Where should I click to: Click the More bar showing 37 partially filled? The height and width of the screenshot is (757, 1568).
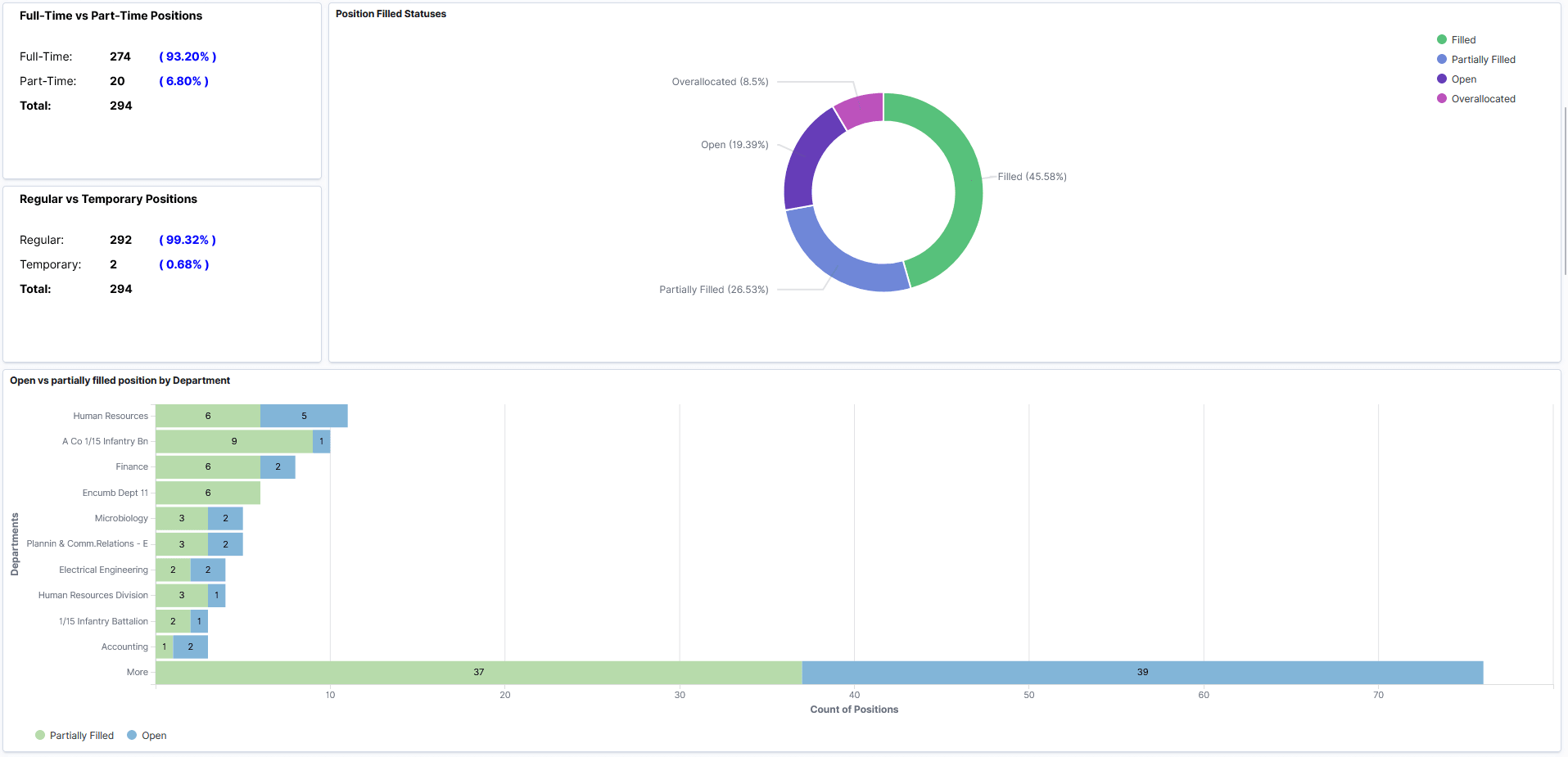coord(477,672)
